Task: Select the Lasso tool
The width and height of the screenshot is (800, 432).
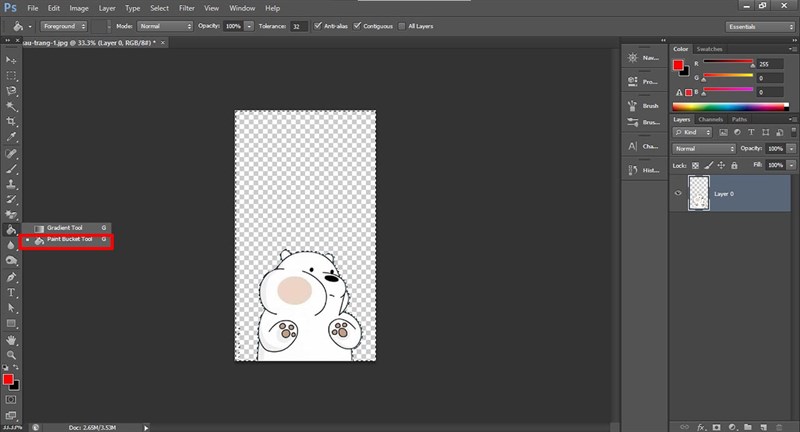Action: [x=11, y=91]
